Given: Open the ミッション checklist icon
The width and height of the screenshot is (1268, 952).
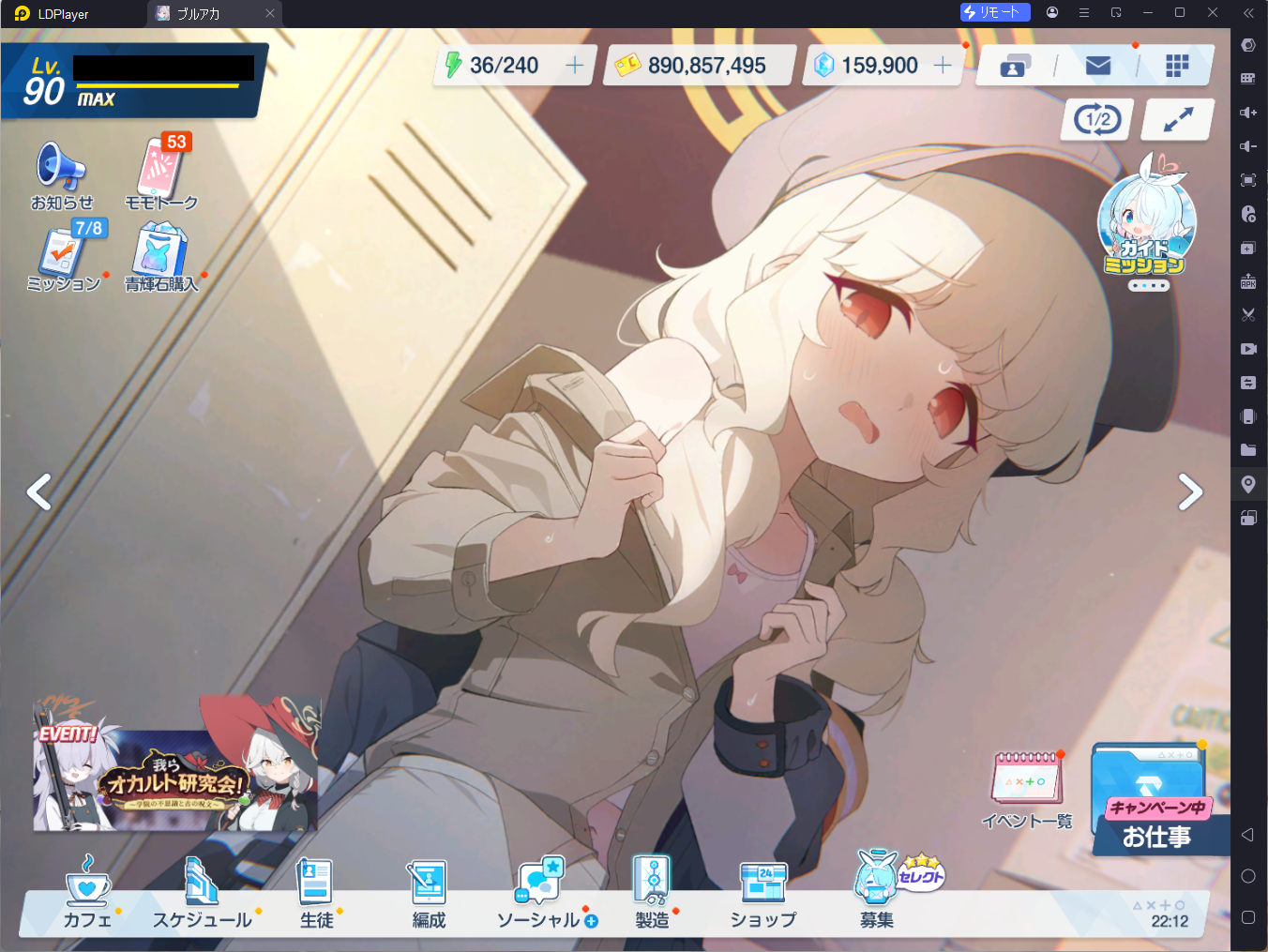Looking at the screenshot, I should (64, 257).
